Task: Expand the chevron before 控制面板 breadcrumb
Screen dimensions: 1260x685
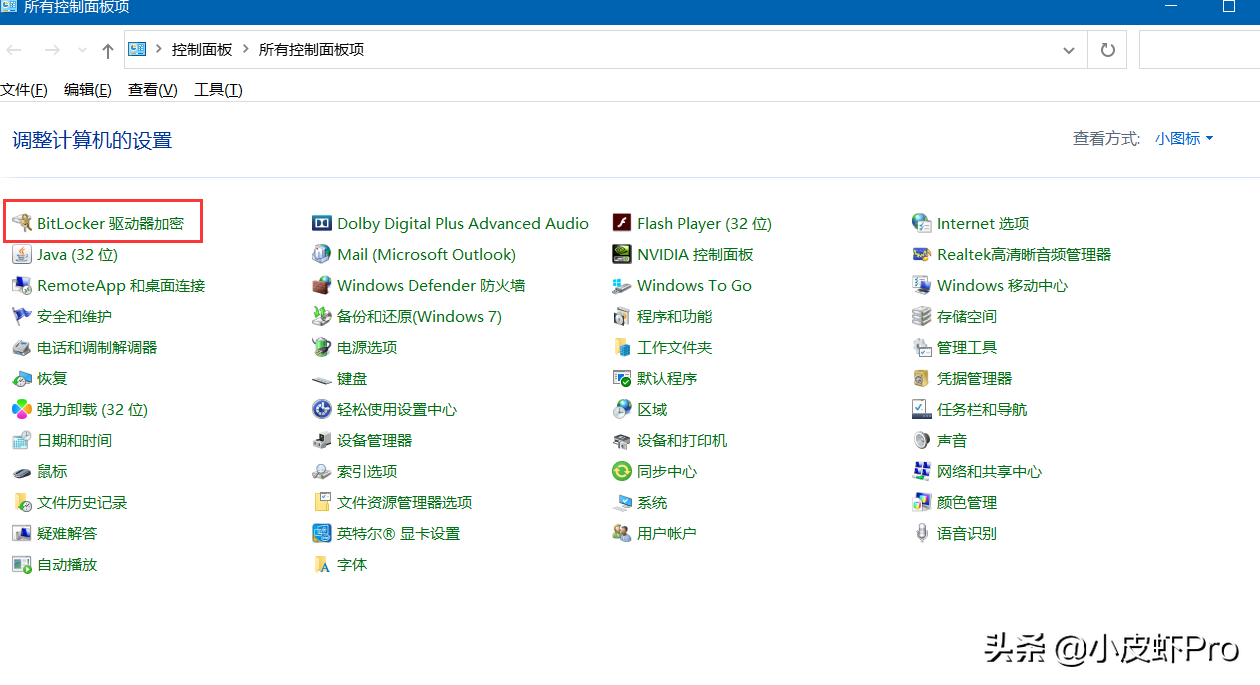Action: [x=159, y=49]
